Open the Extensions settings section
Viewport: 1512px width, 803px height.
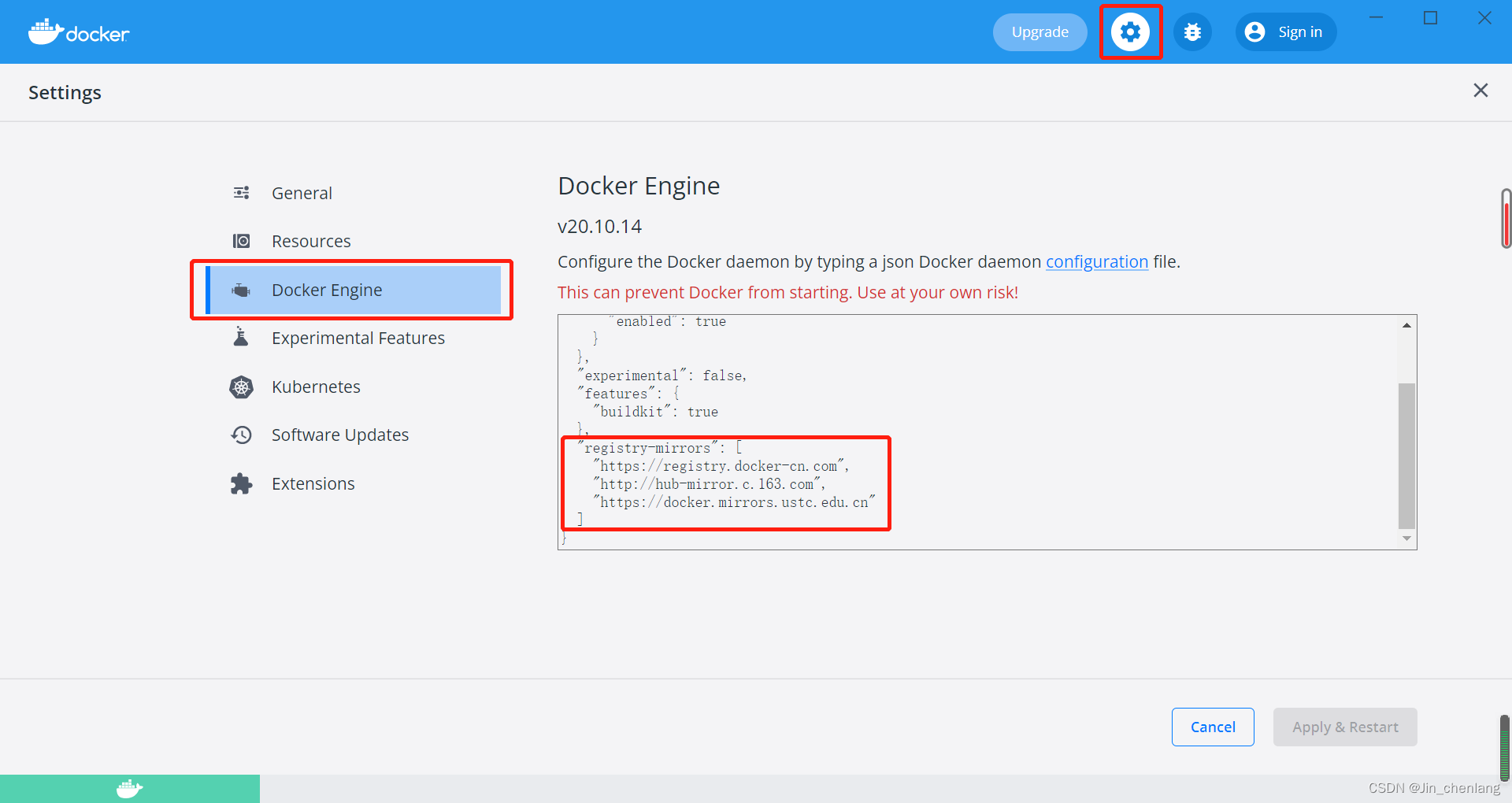tap(353, 483)
